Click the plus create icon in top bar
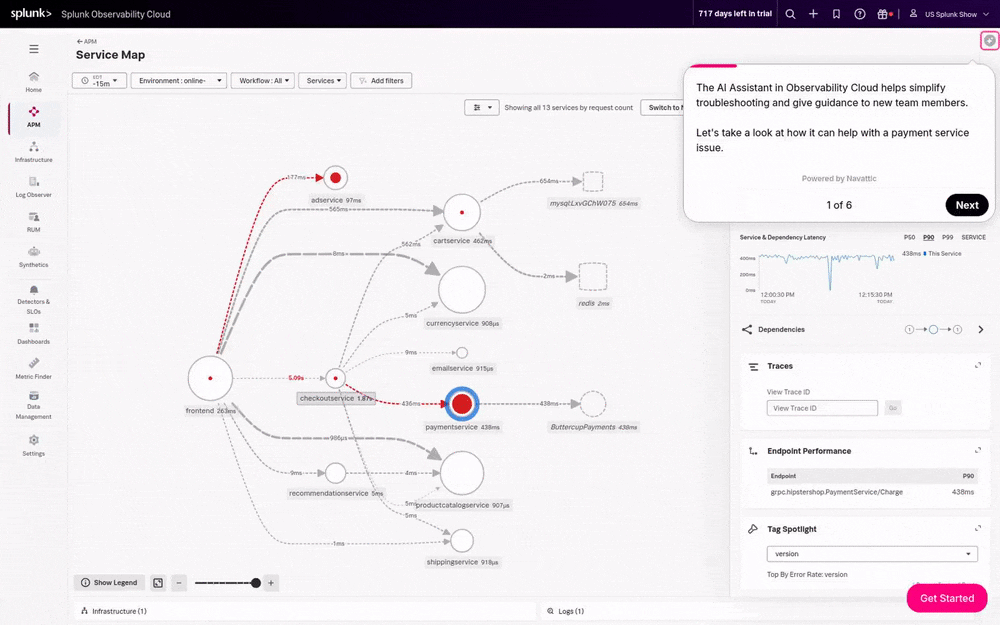Viewport: 1000px width, 625px height. 813,14
